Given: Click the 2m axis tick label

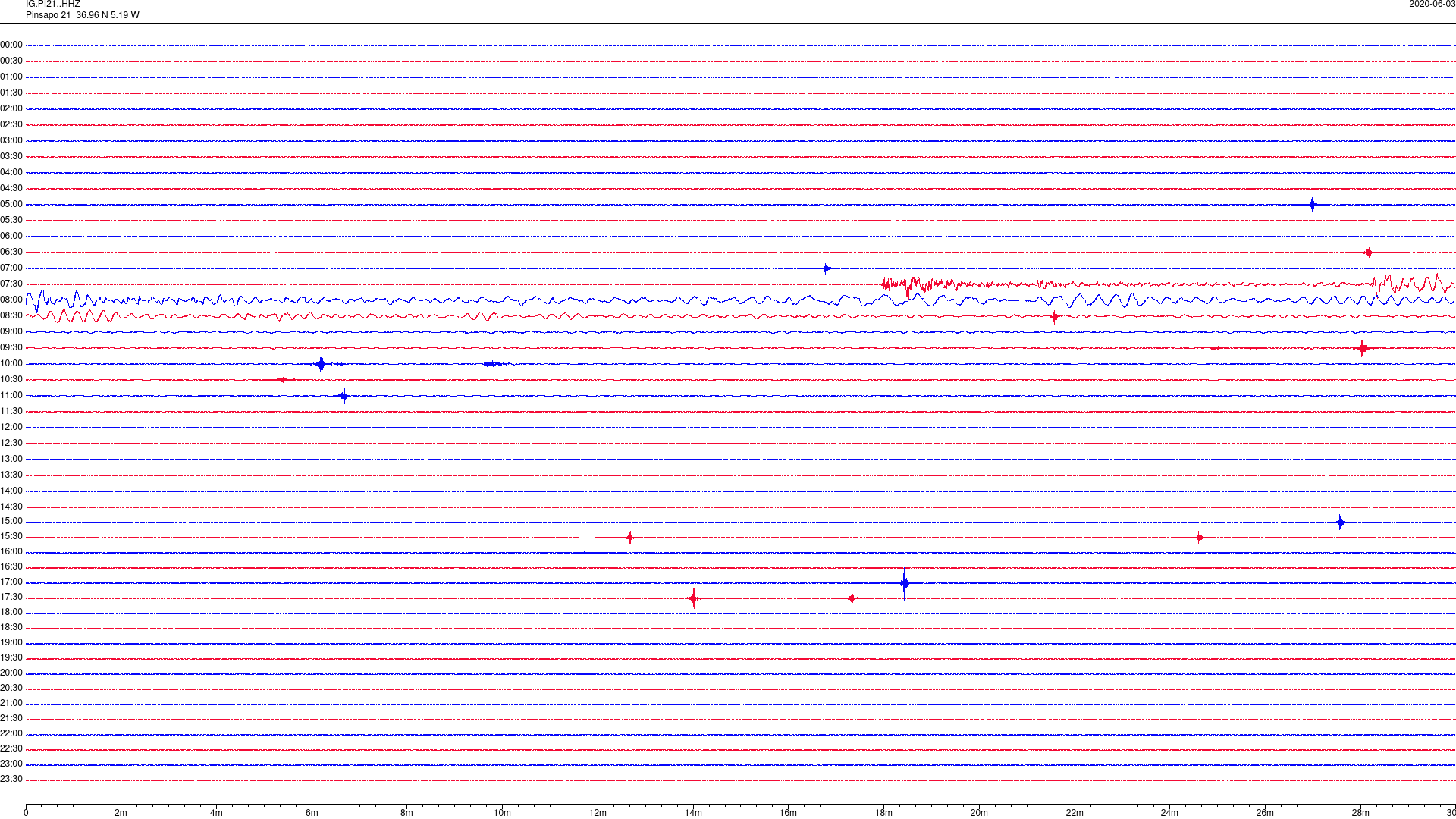Looking at the screenshot, I should click(x=121, y=813).
